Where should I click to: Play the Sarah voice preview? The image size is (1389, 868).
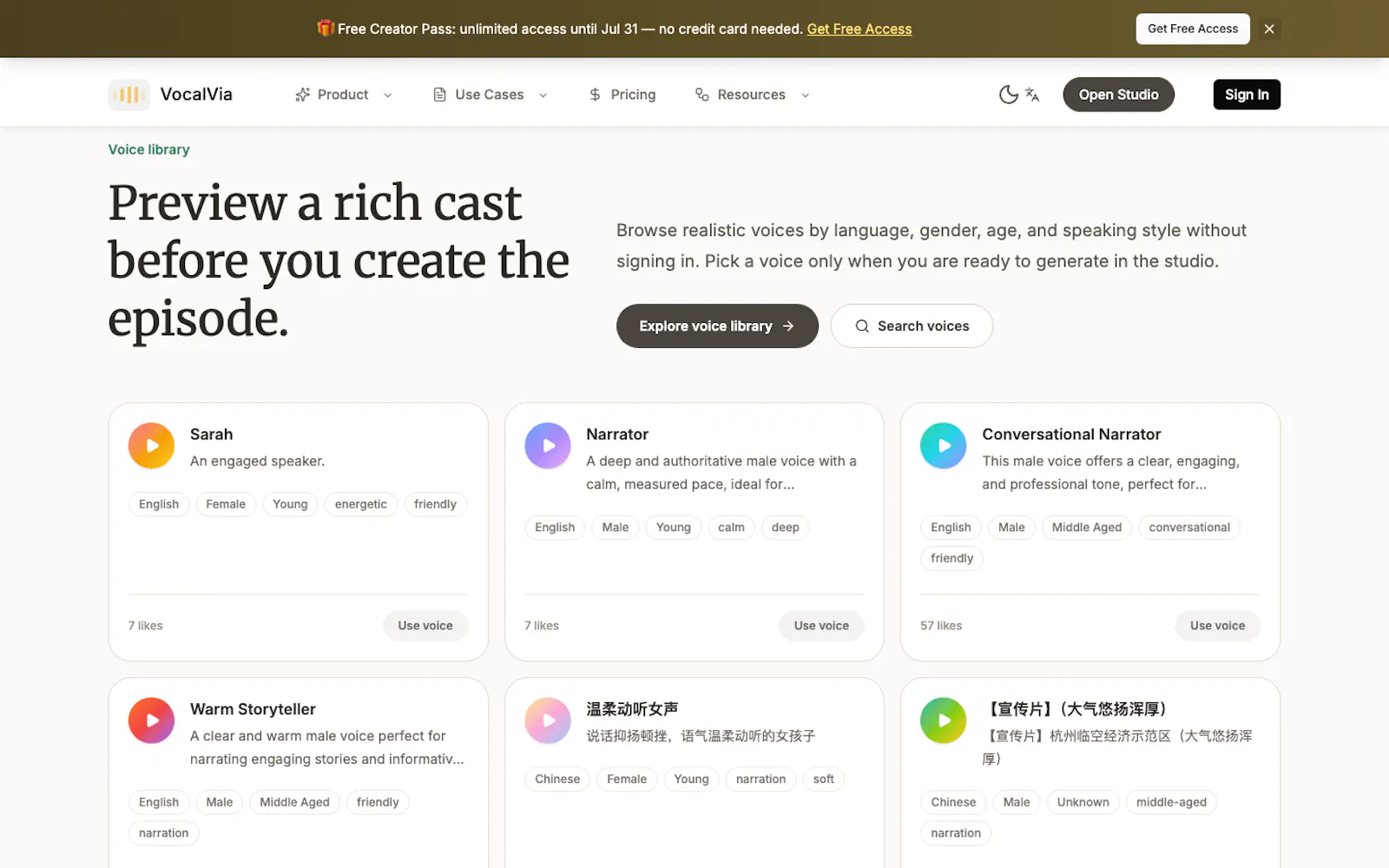152,445
